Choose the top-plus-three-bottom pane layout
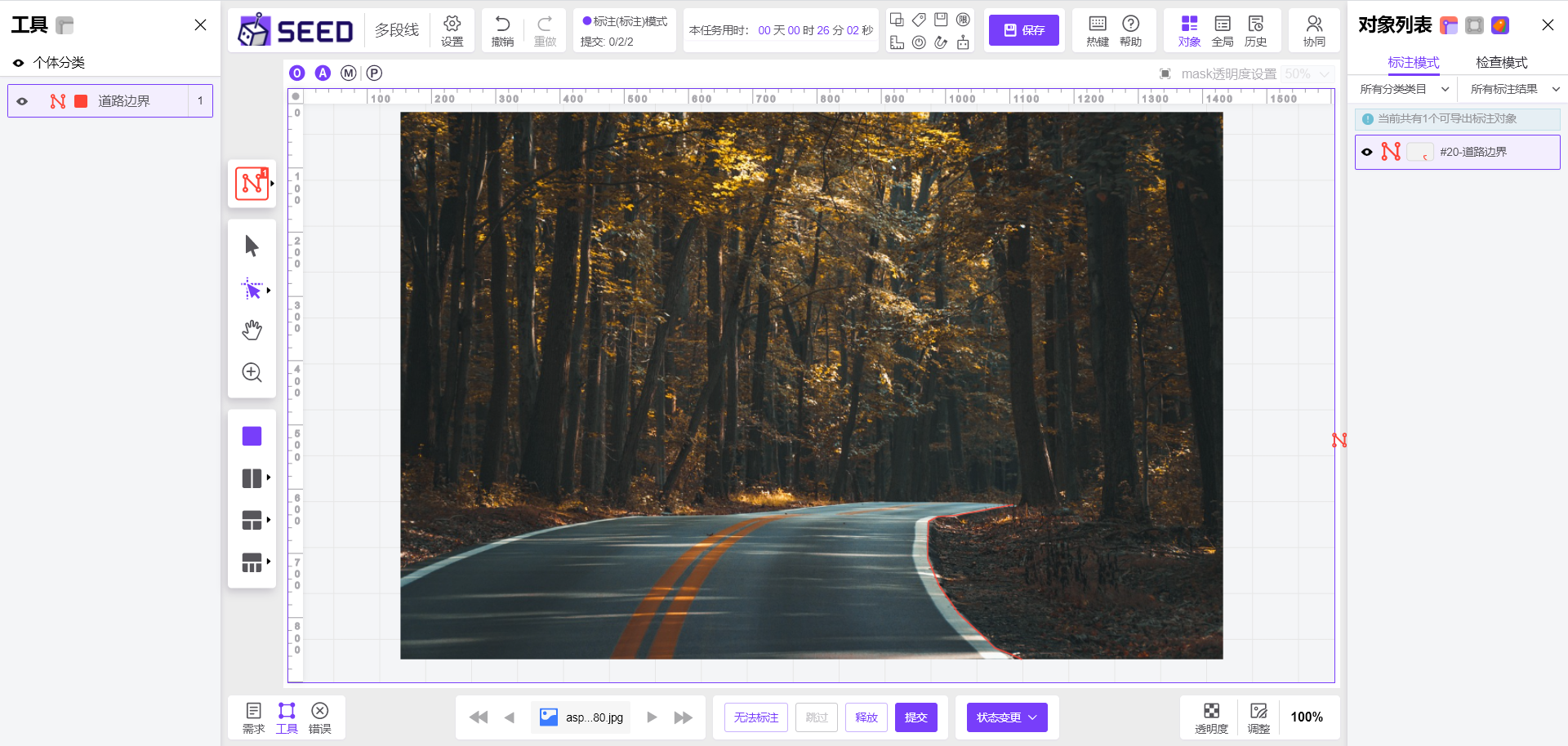The image size is (1568, 746). (x=252, y=562)
